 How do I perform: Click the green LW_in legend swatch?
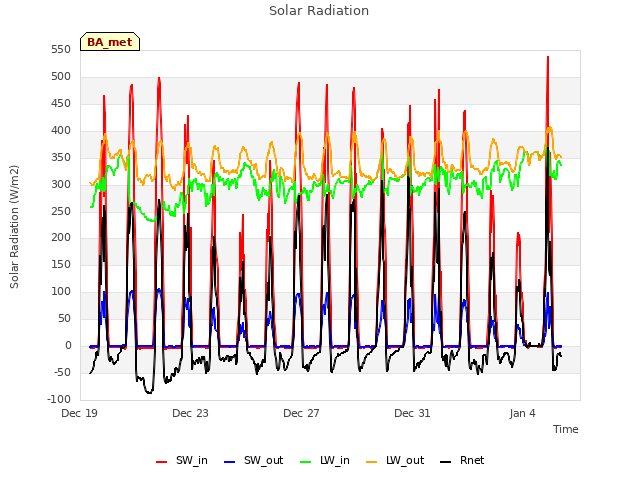306,462
